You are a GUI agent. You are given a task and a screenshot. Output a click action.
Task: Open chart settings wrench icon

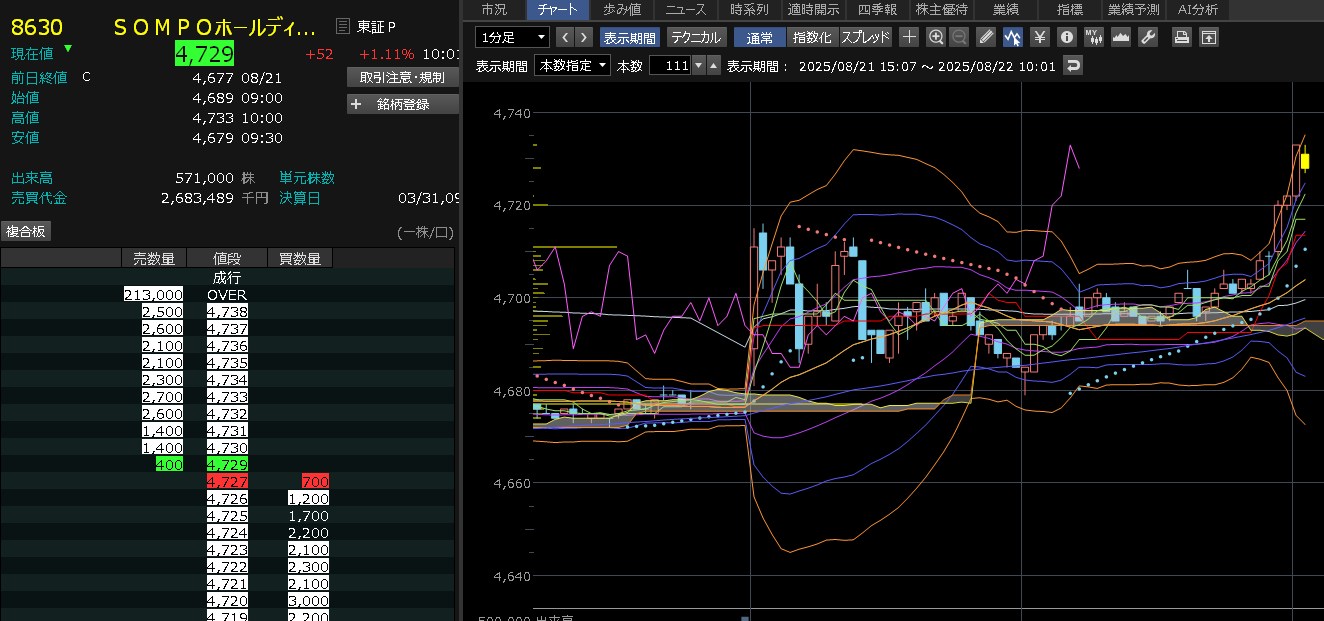pyautogui.click(x=1148, y=38)
